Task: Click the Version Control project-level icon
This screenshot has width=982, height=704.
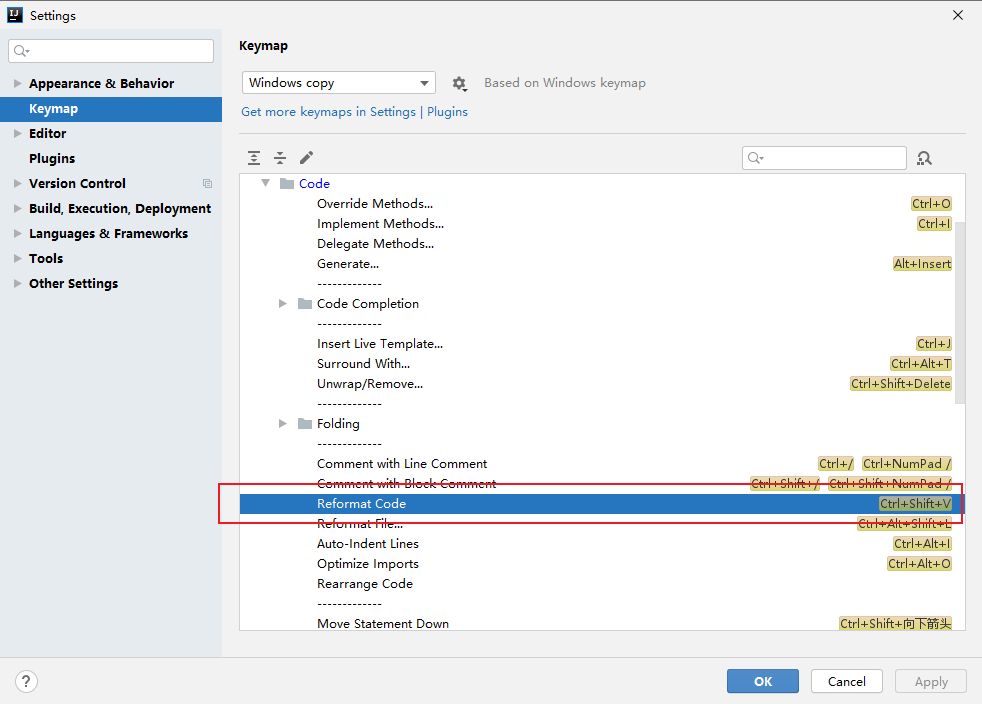Action: [207, 184]
